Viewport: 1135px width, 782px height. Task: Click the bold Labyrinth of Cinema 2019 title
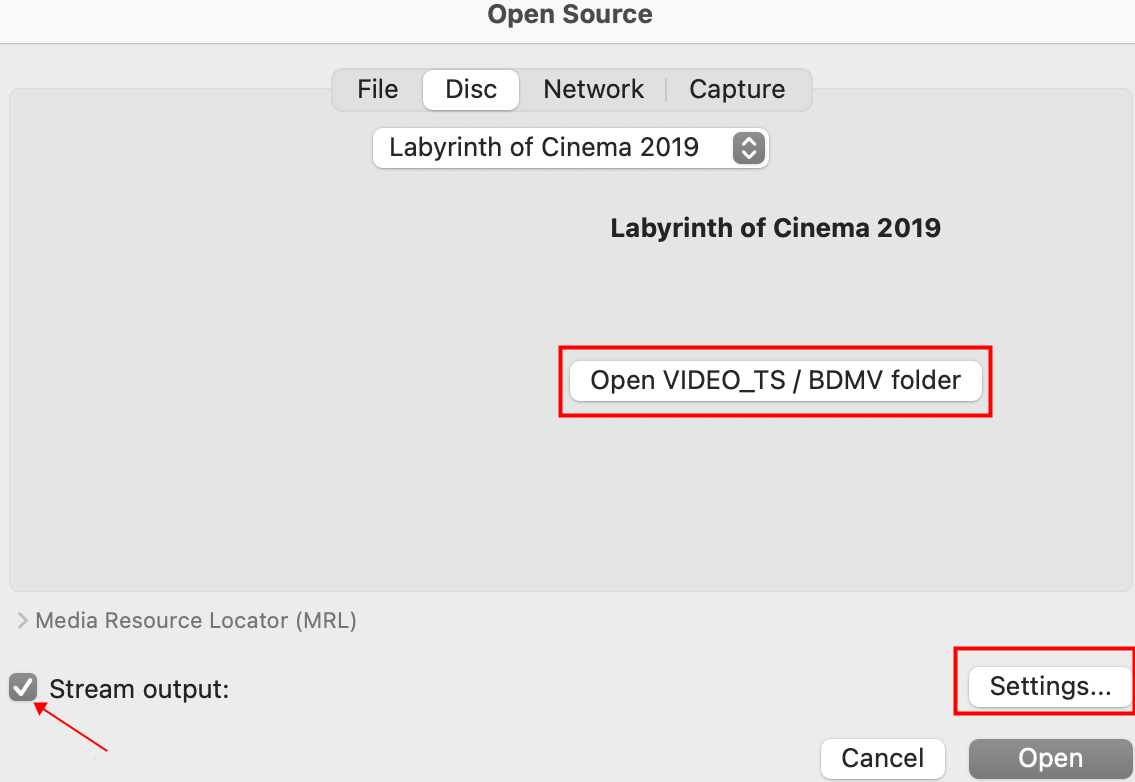click(x=775, y=228)
